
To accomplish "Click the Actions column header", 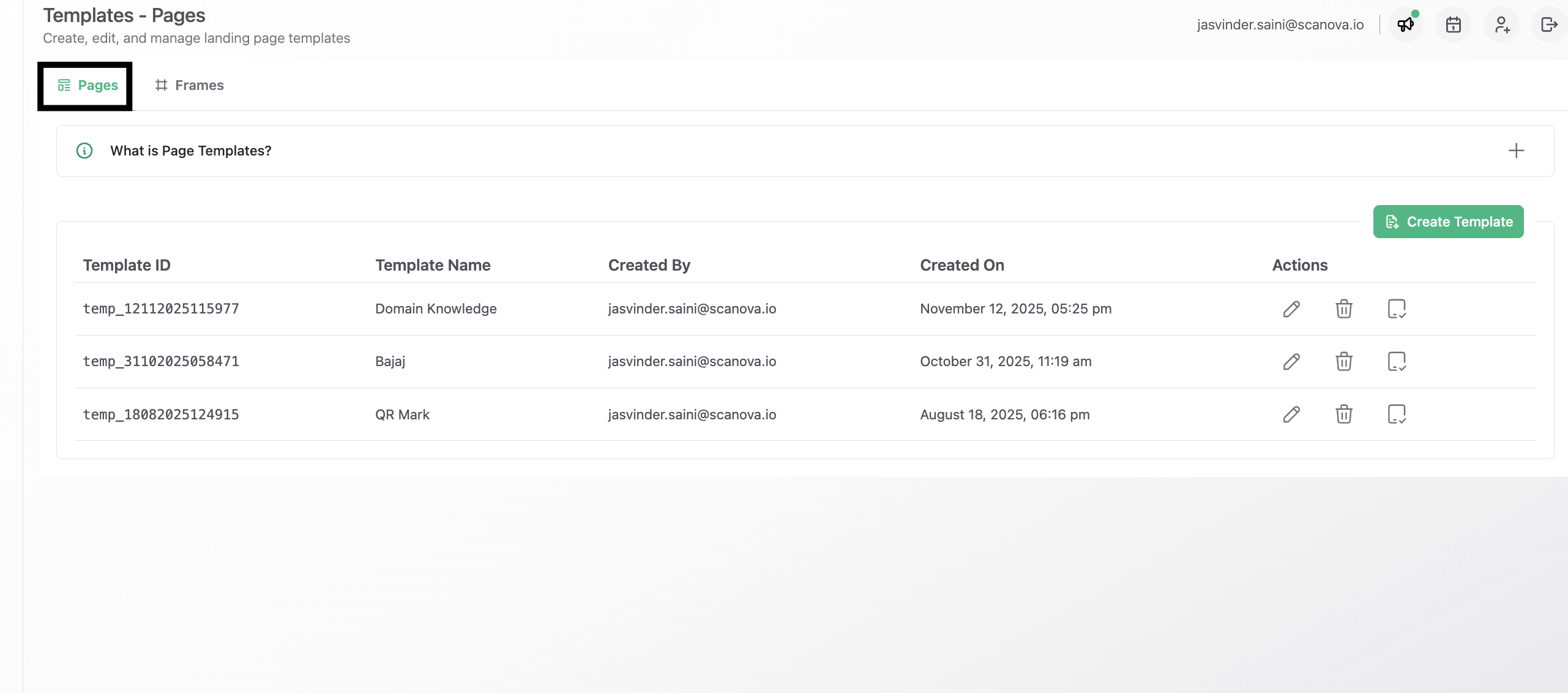I will (1300, 265).
